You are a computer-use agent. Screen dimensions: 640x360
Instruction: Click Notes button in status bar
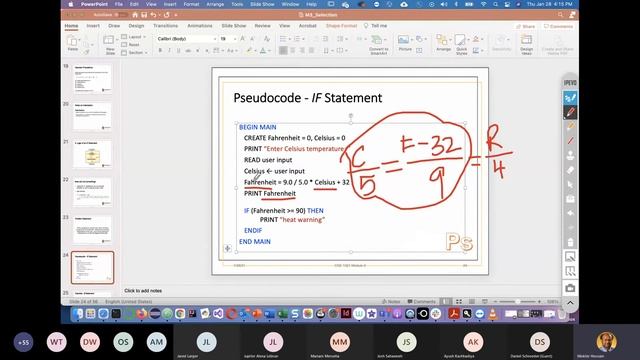(391, 302)
